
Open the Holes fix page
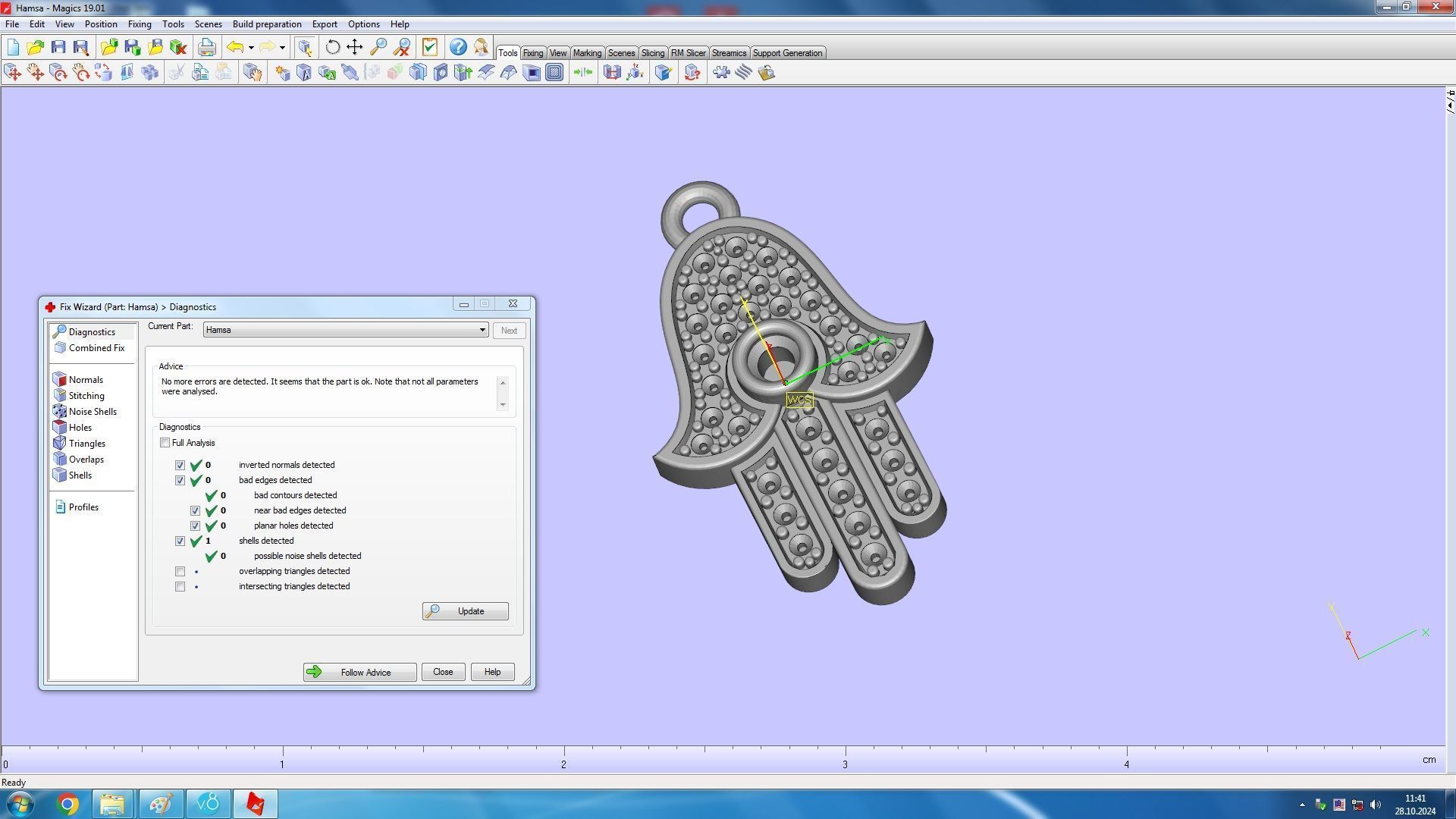point(80,428)
